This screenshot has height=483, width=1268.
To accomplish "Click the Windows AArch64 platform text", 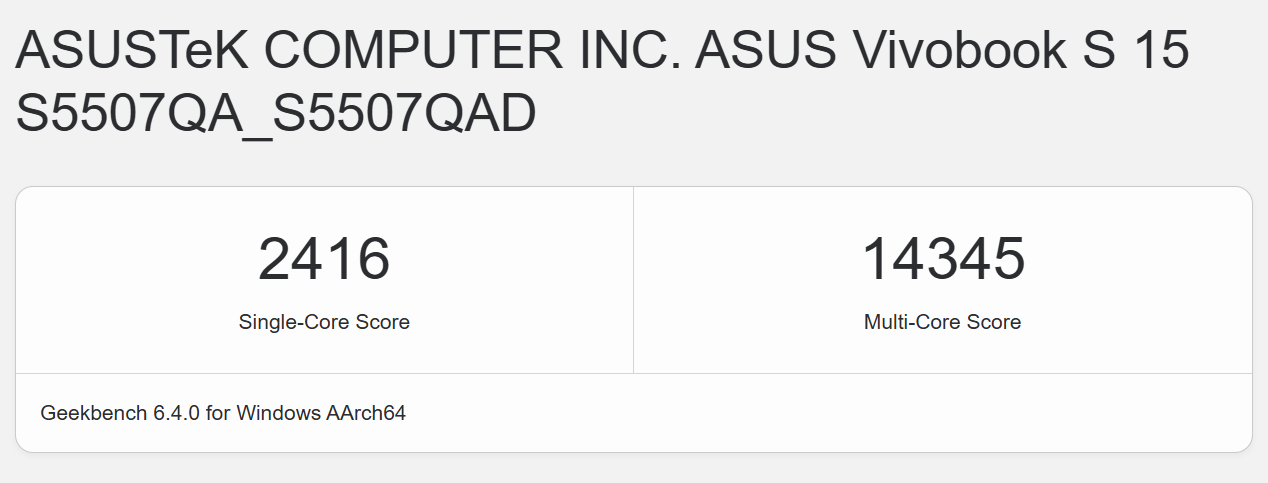I will coord(321,412).
